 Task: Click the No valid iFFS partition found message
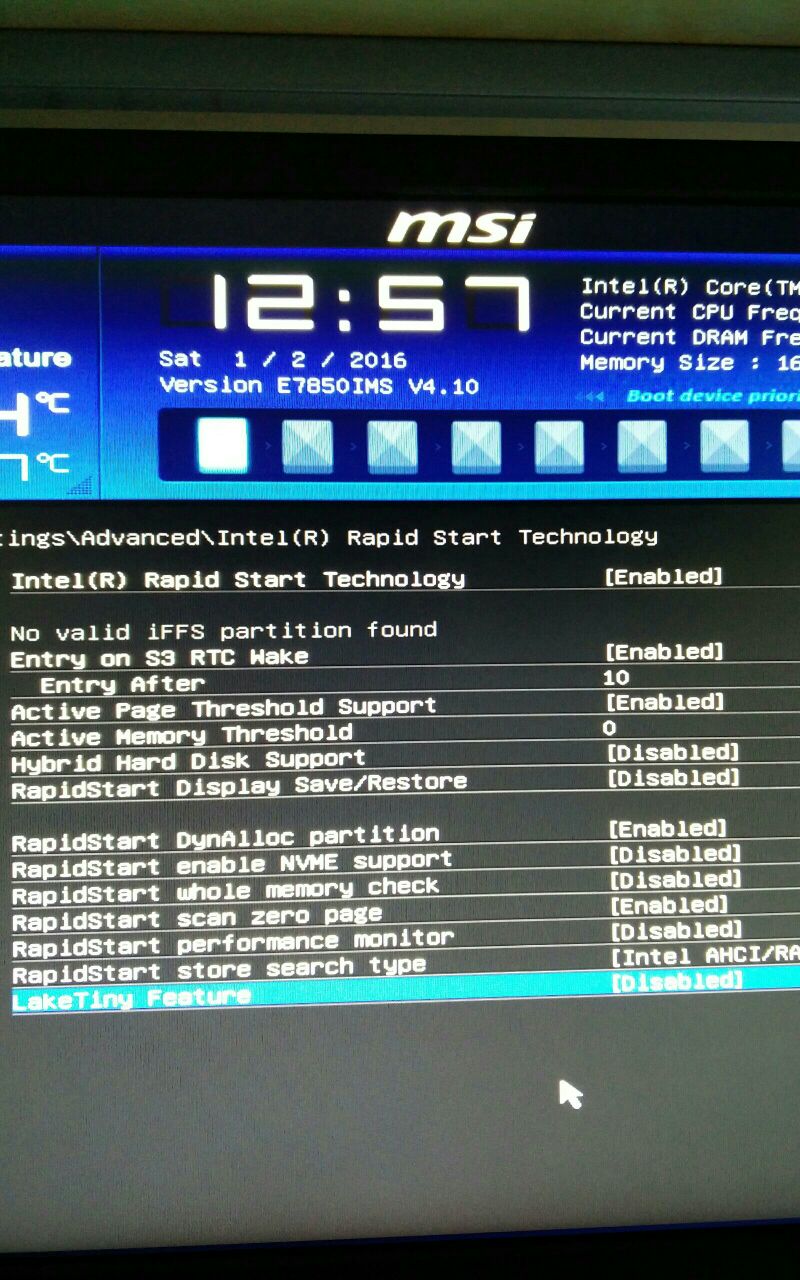224,631
